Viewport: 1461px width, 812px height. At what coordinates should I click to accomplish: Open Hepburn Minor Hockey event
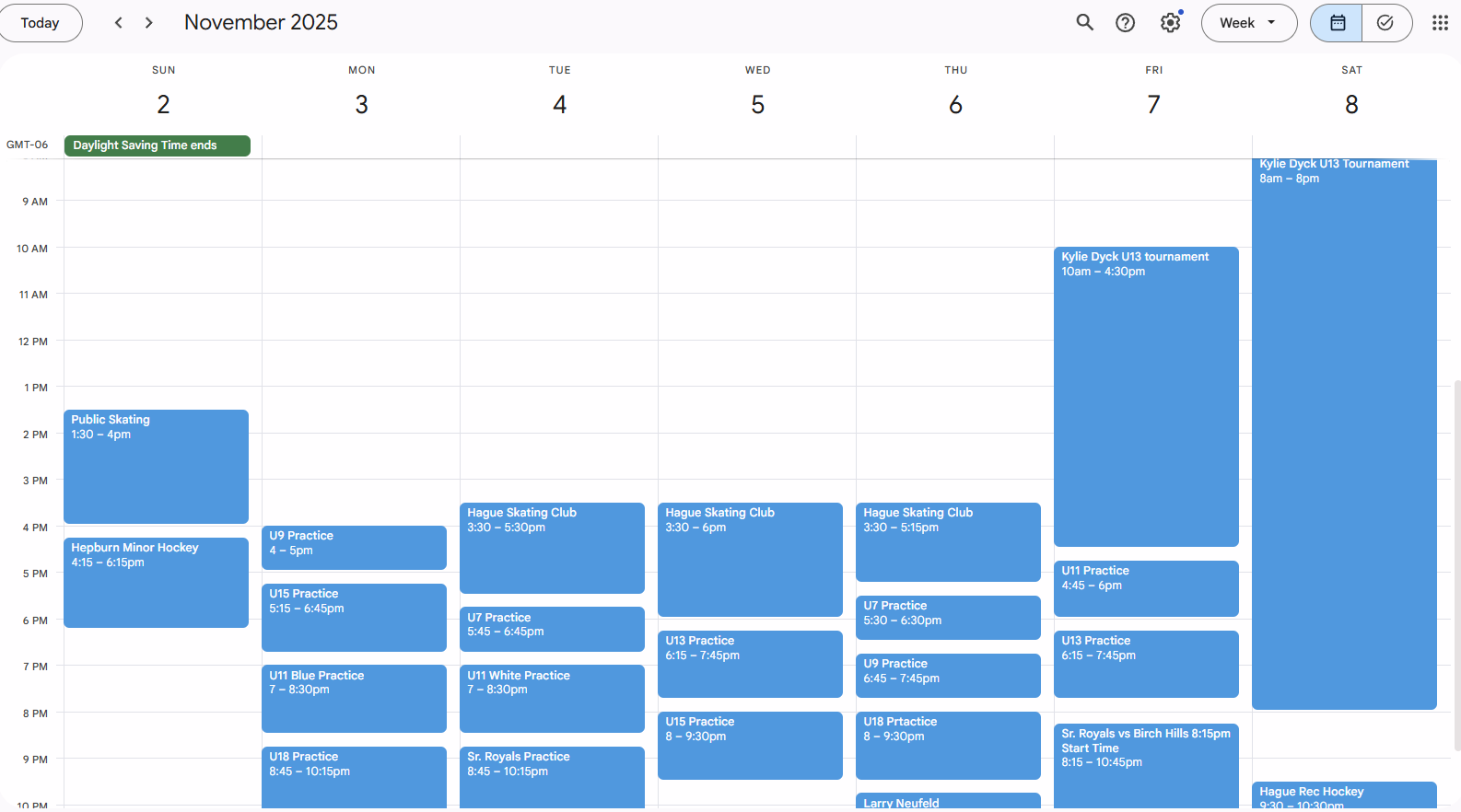(x=156, y=582)
